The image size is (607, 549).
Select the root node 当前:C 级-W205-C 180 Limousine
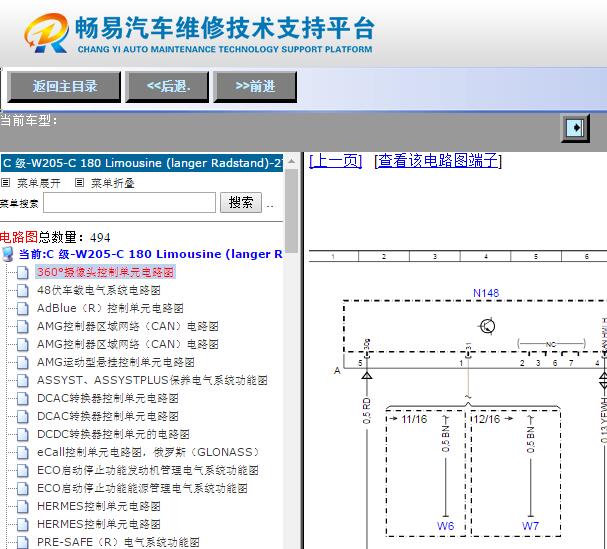151,254
